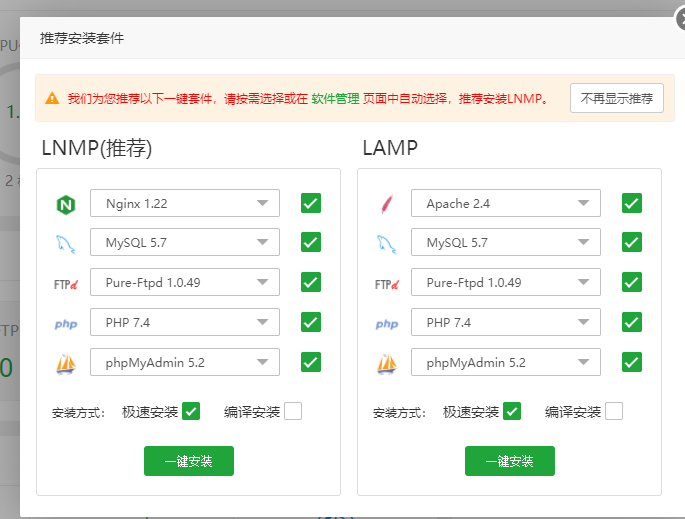Open LAMP phpMyAdmin 5.2 dropdown

pos(506,362)
